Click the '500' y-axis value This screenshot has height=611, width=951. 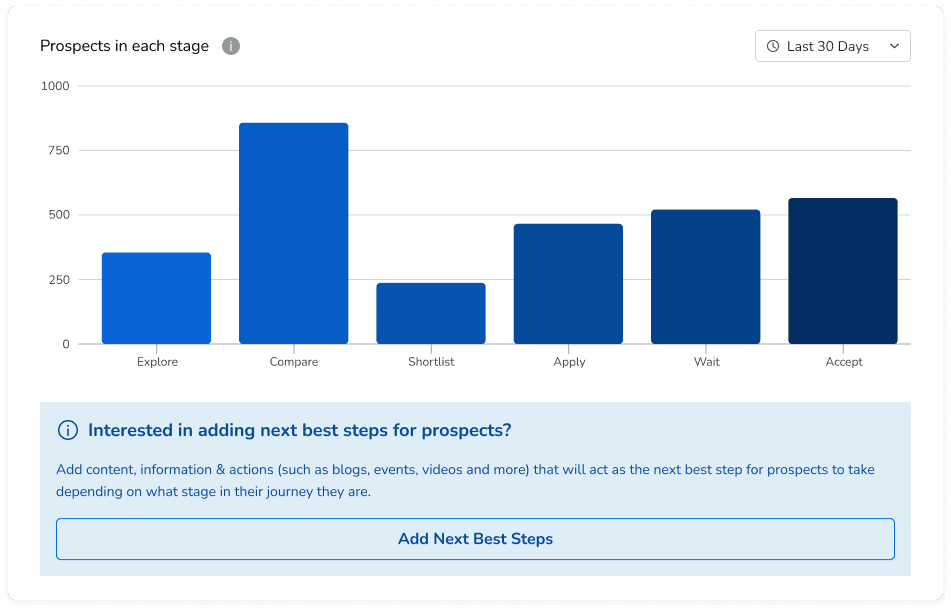point(59,215)
